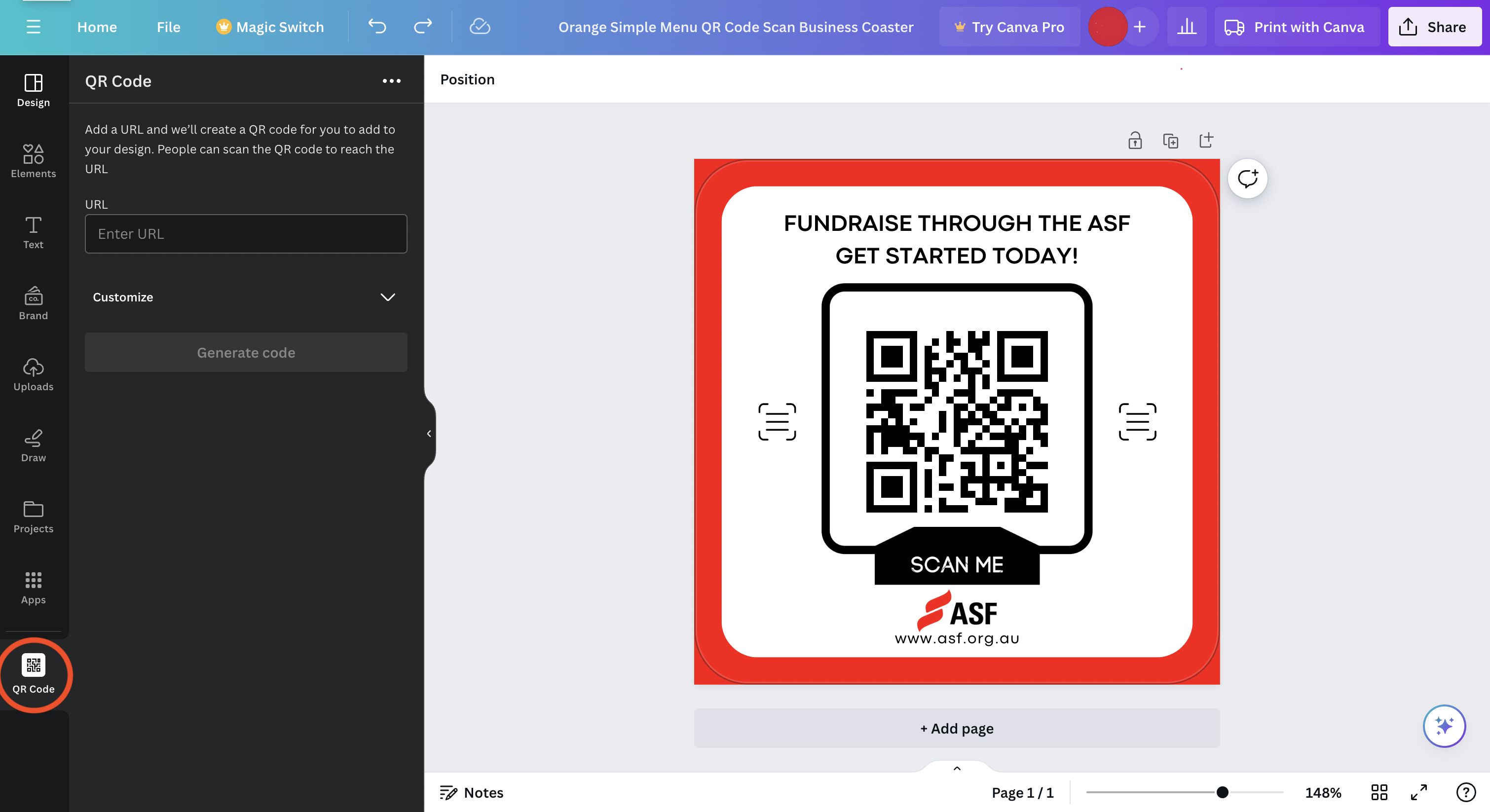The height and width of the screenshot is (812, 1490).
Task: Enter fullscreen present mode
Action: point(1419,792)
